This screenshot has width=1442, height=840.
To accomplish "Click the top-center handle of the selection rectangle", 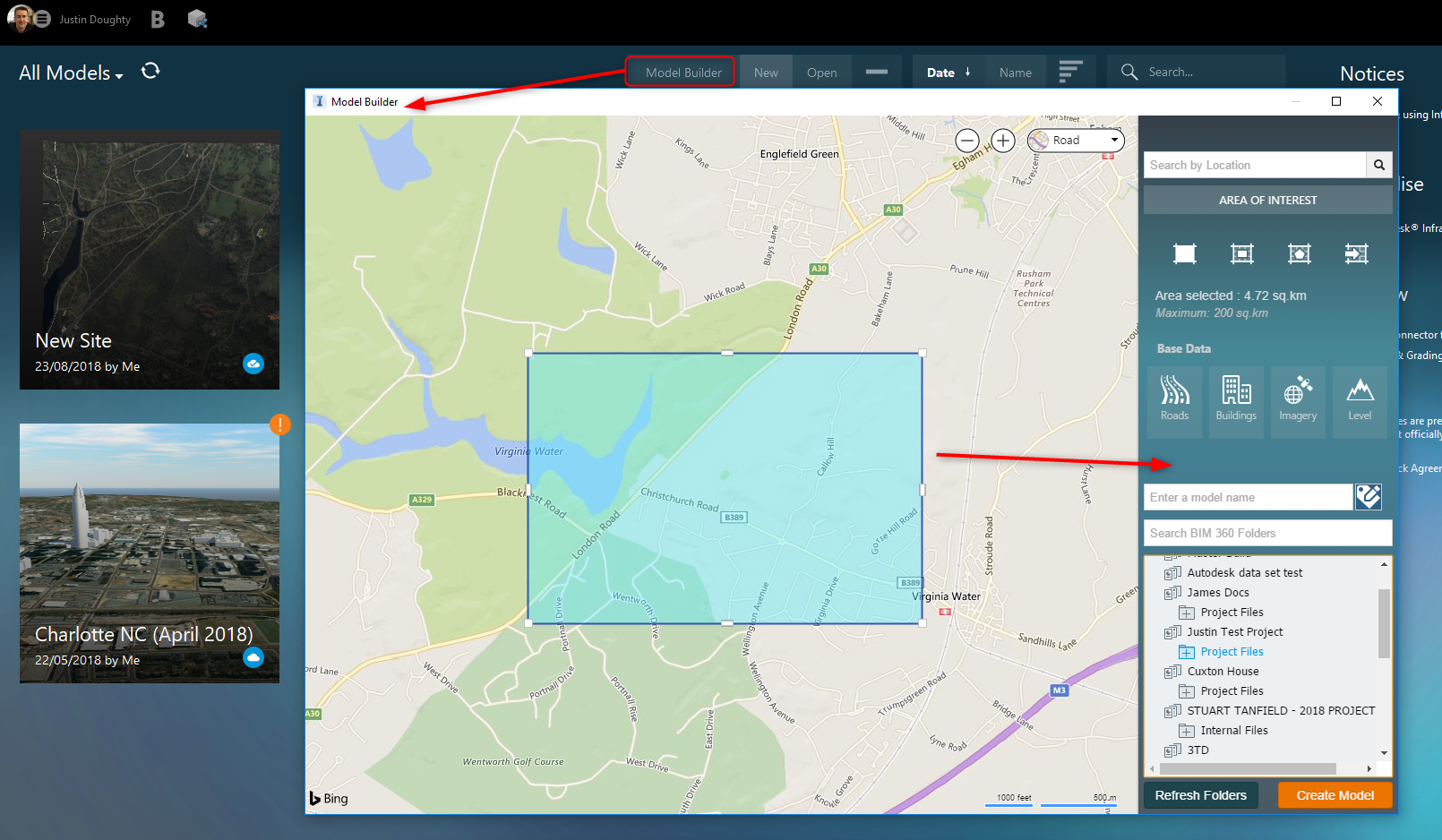I will click(x=727, y=353).
